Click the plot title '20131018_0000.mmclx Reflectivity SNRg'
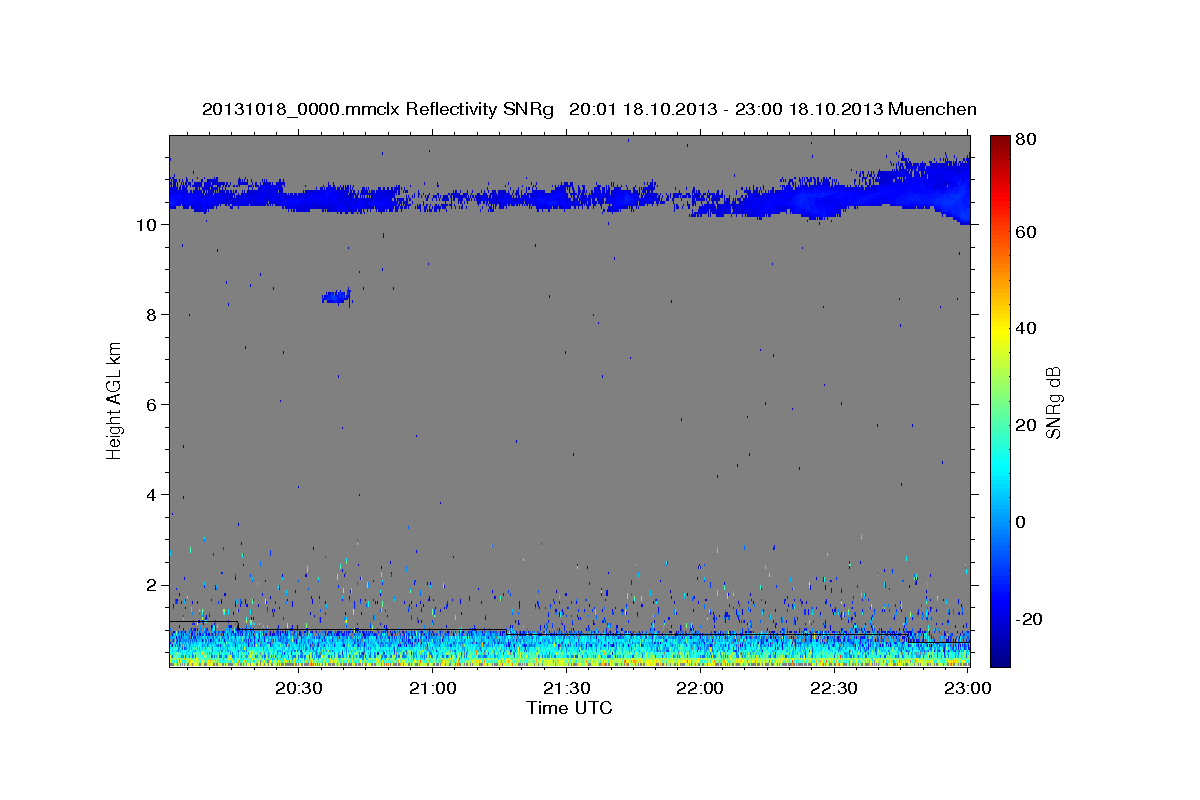 pyautogui.click(x=378, y=109)
